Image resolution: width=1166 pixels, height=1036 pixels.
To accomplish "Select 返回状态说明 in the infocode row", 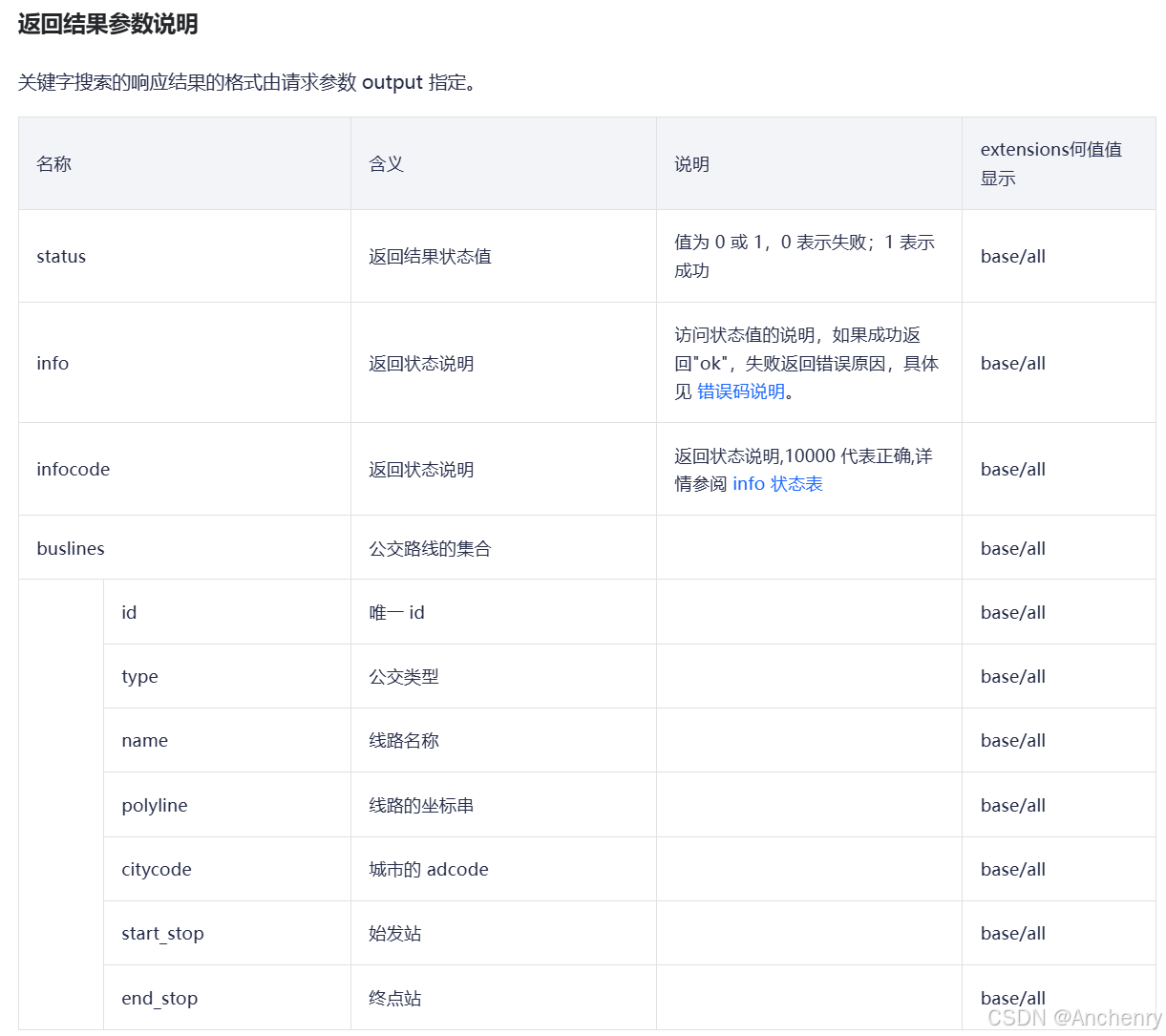I will point(421,469).
